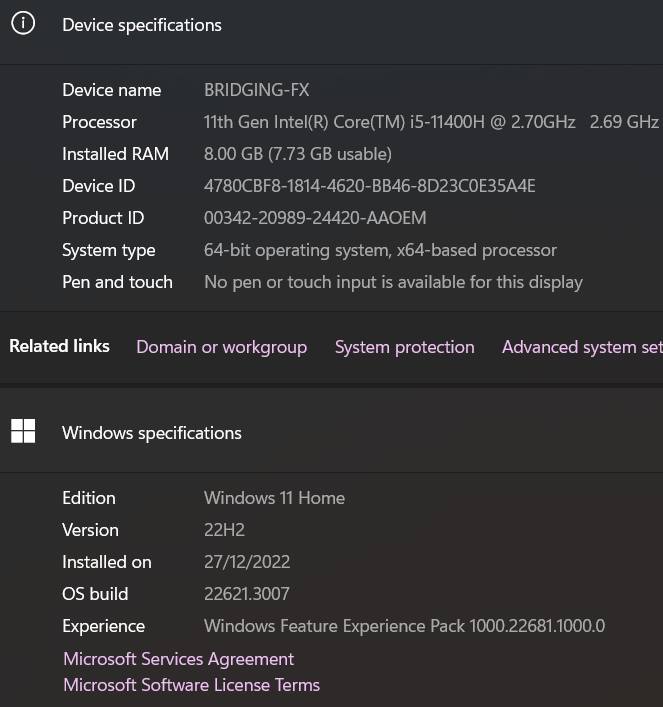Click the Version label
This screenshot has height=707, width=663.
click(x=91, y=530)
